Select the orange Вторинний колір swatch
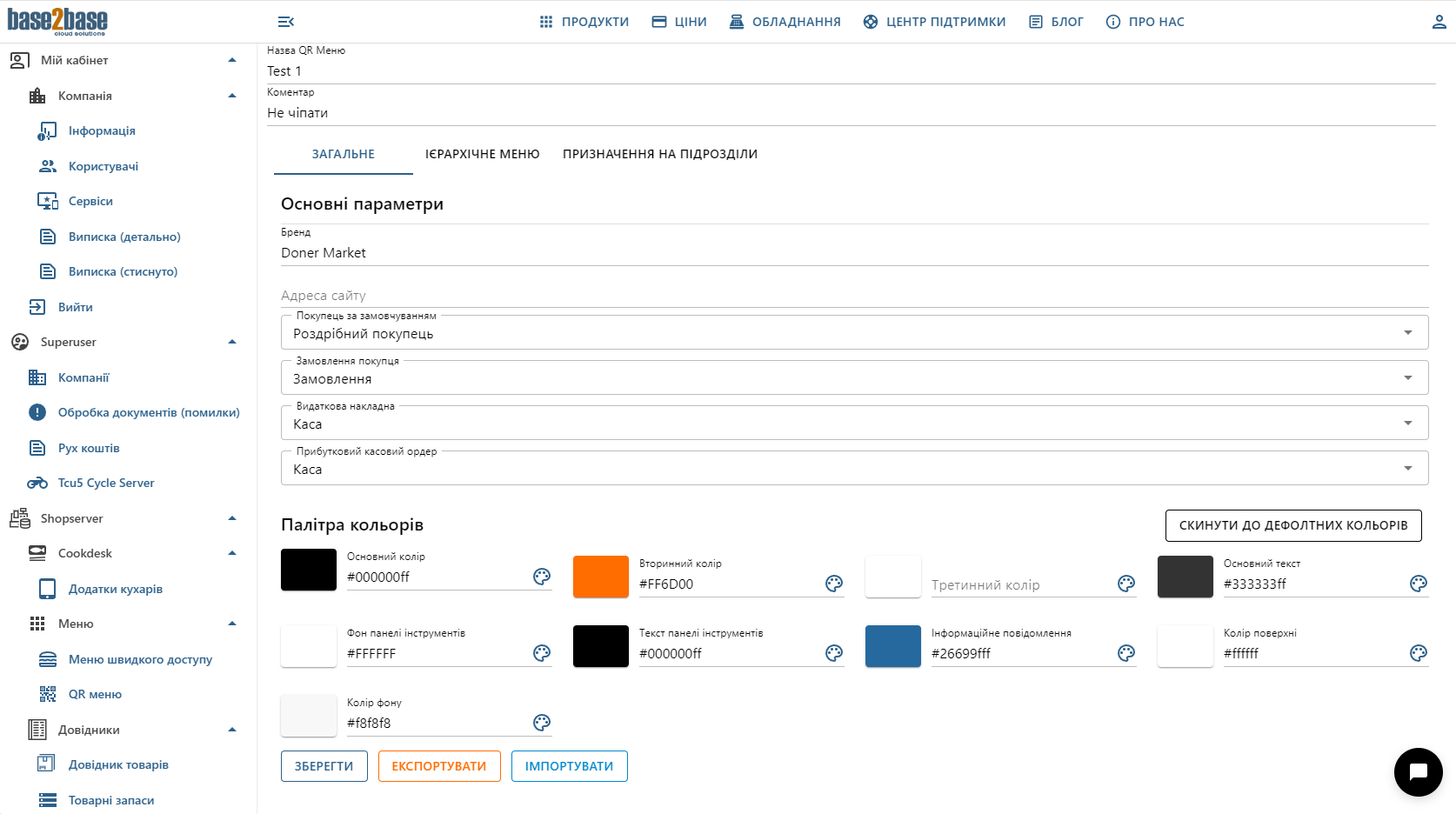This screenshot has width=1456, height=814. pos(600,577)
